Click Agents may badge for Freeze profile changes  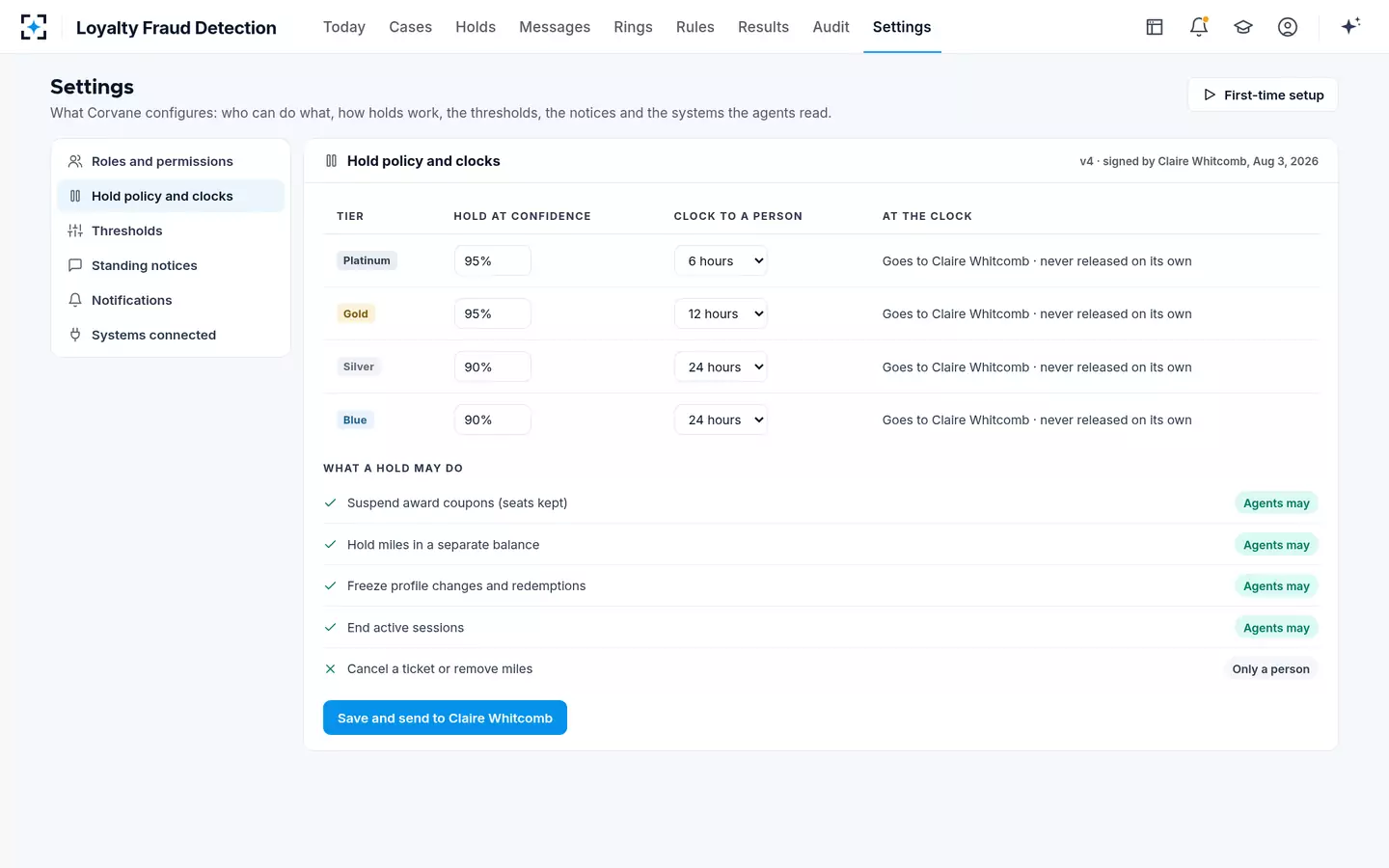pyautogui.click(x=1276, y=585)
